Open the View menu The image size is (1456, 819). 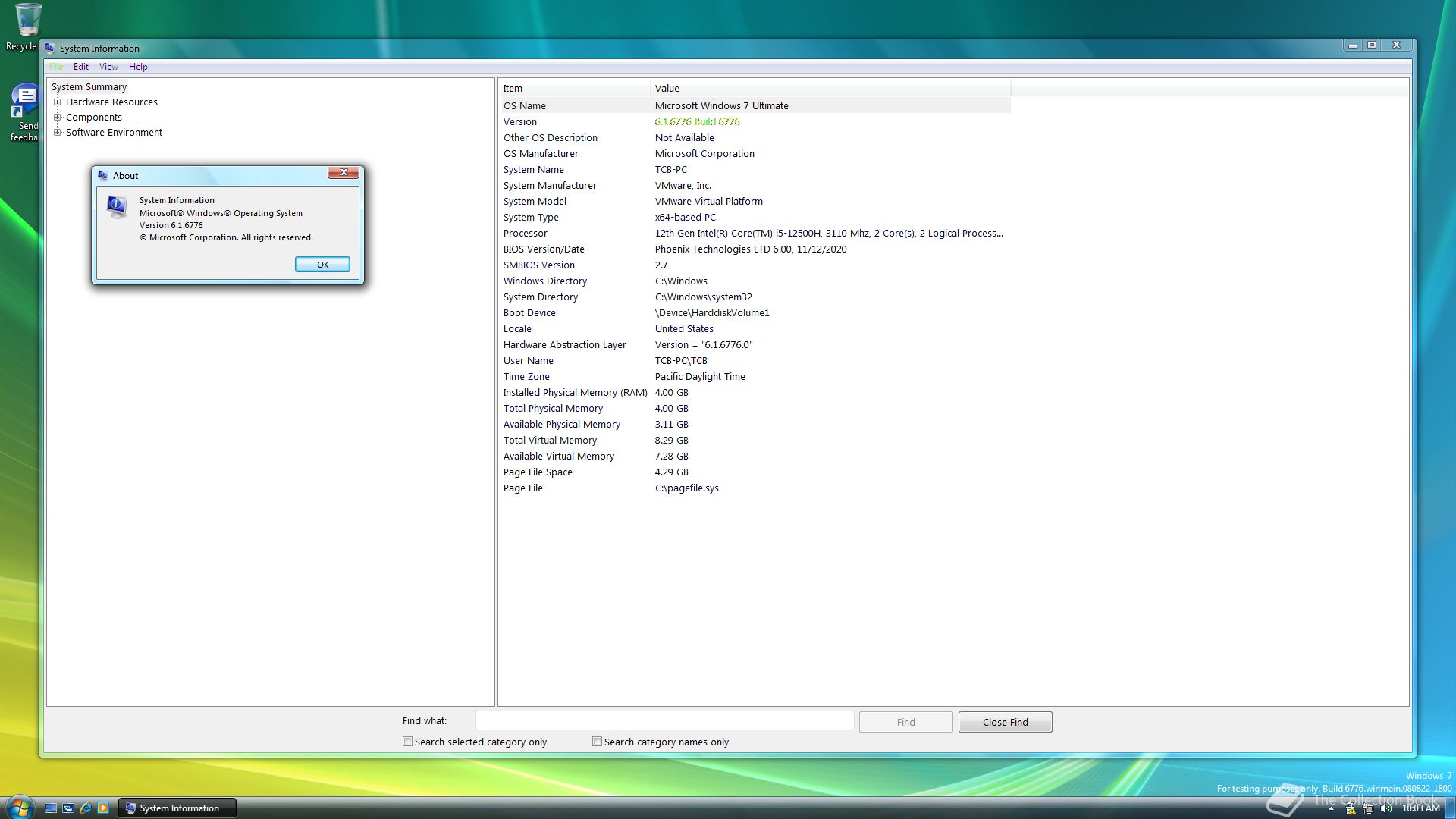pyautogui.click(x=108, y=67)
